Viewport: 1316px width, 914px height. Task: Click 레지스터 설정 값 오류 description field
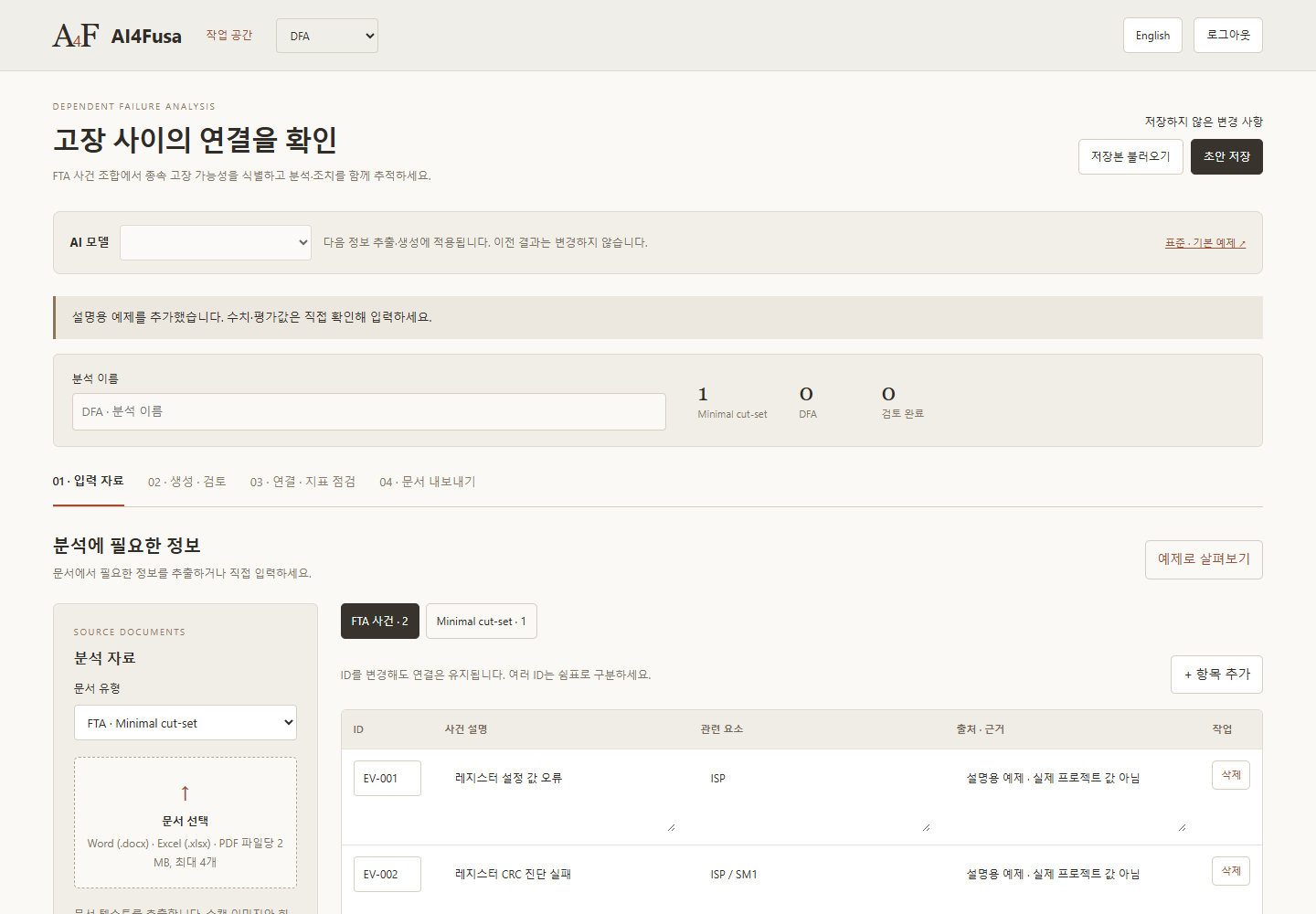pos(560,796)
